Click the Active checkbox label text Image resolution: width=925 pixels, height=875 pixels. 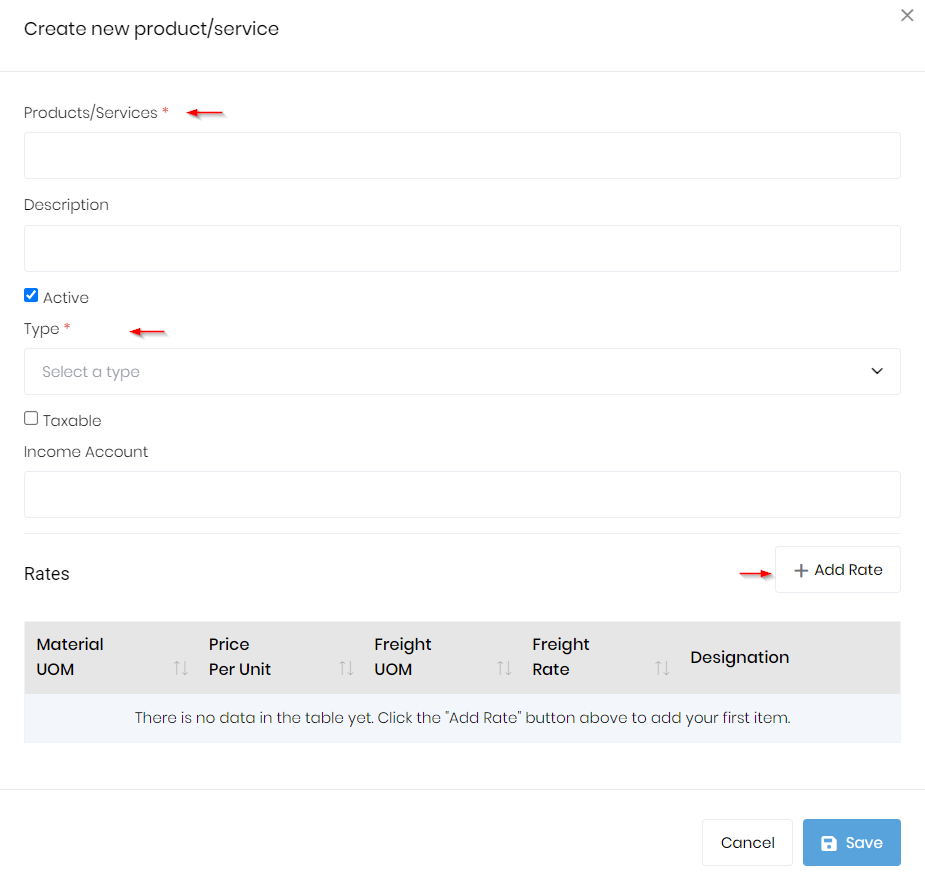(66, 298)
